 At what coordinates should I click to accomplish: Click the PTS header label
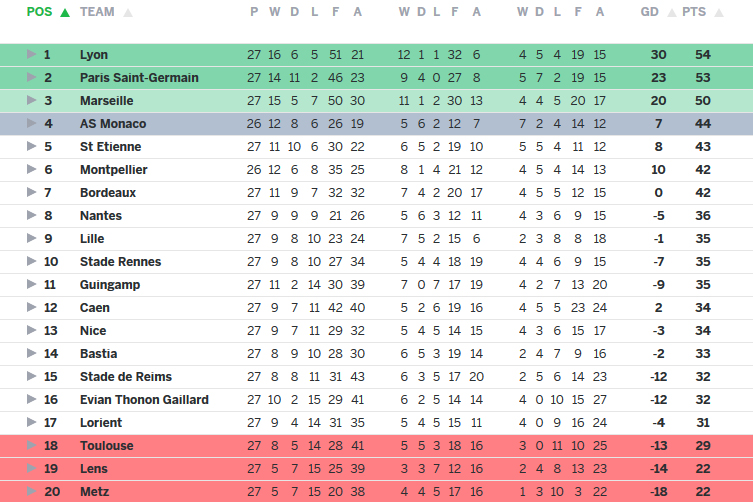pyautogui.click(x=693, y=12)
